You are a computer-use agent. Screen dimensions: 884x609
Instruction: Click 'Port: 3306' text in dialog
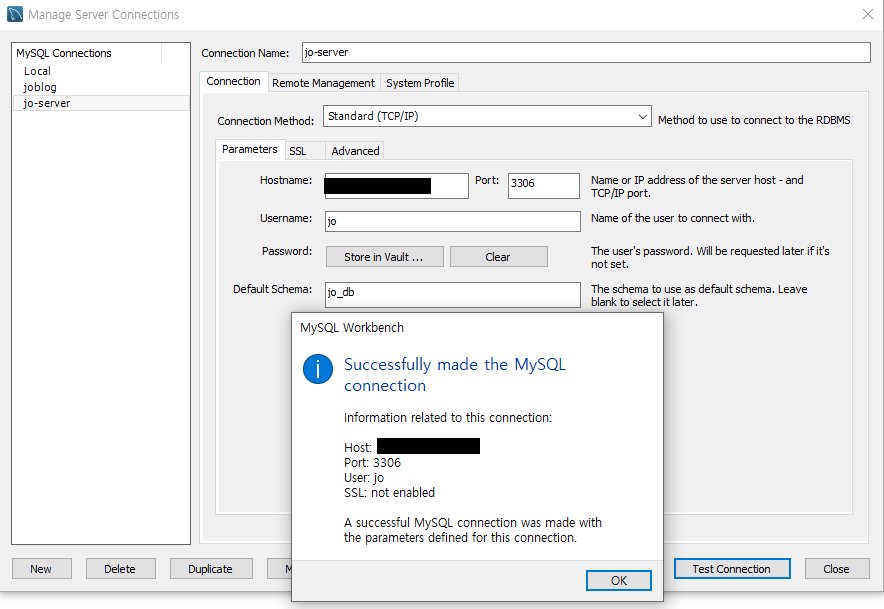point(372,462)
